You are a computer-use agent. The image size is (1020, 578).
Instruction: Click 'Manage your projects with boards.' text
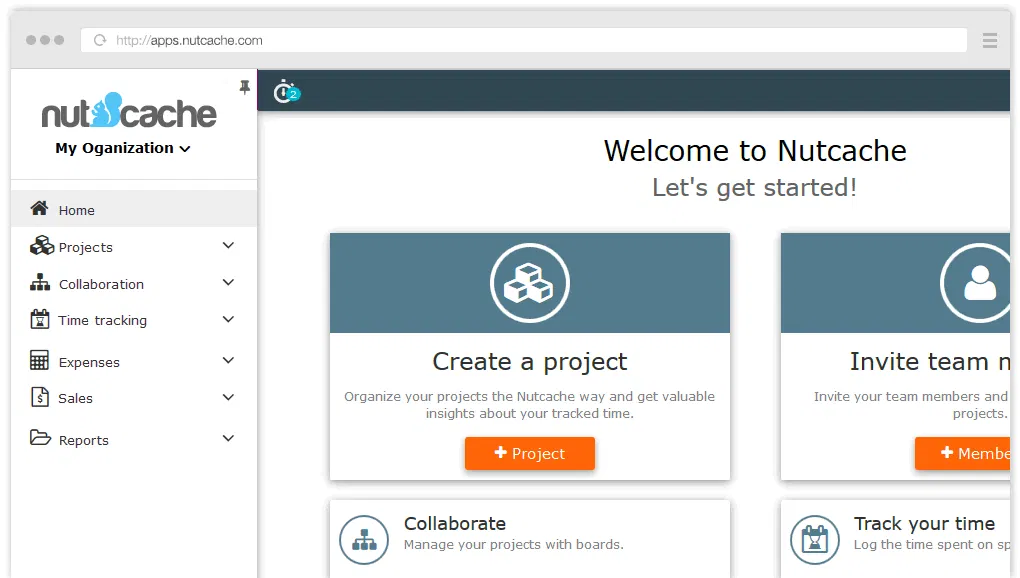point(513,544)
